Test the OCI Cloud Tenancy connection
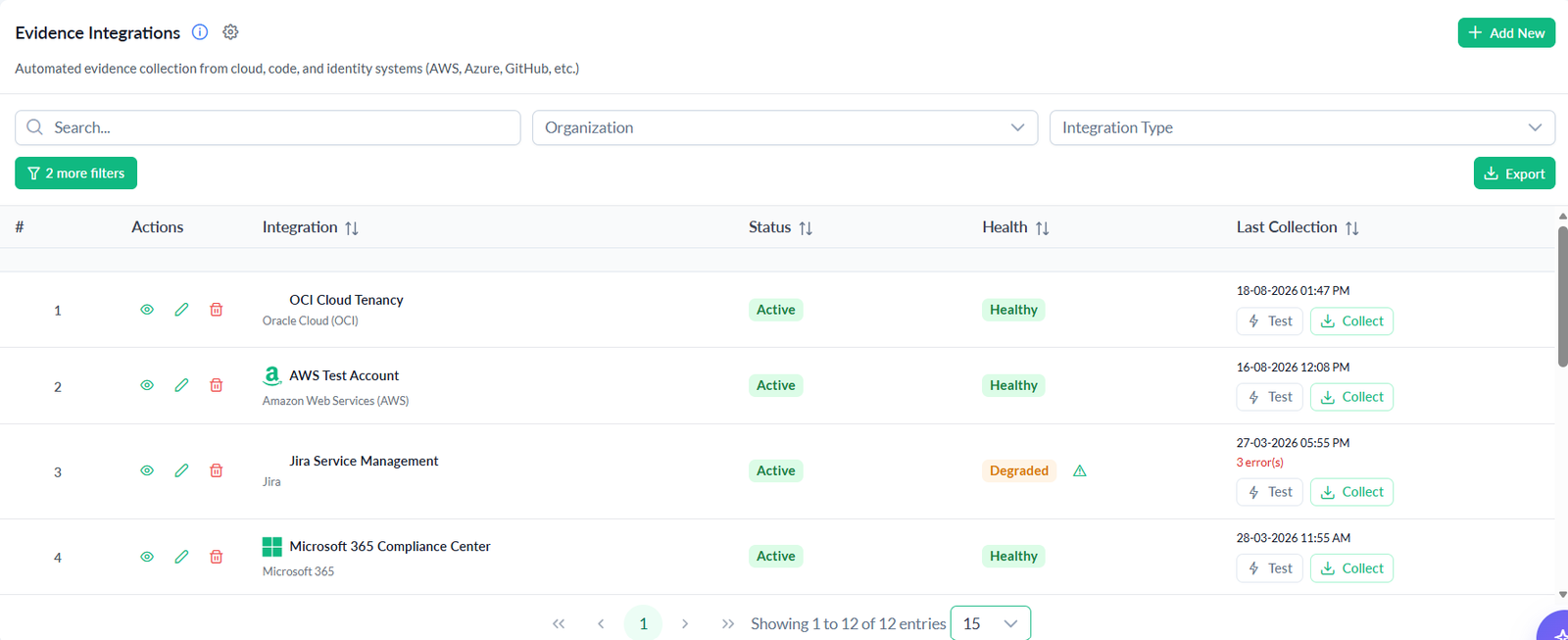 coord(1270,321)
